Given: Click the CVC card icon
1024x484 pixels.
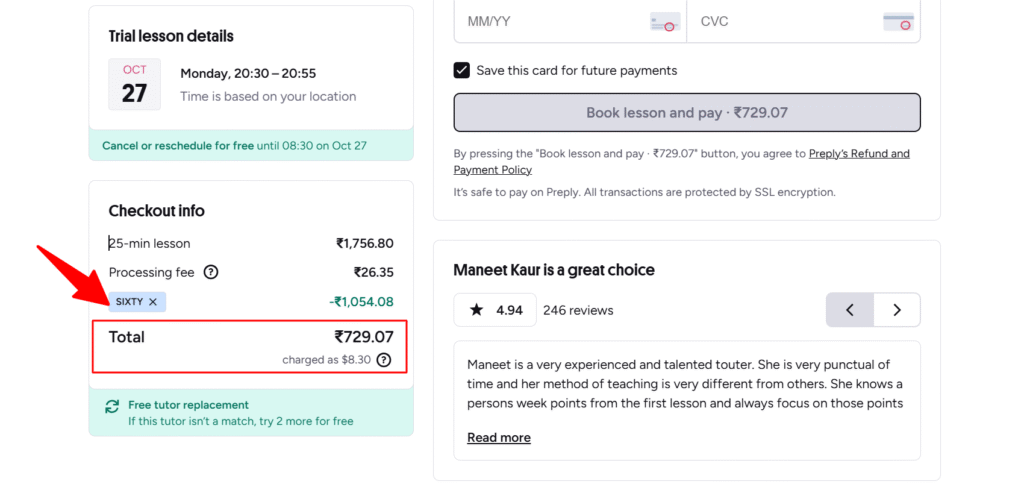Looking at the screenshot, I should point(898,22).
